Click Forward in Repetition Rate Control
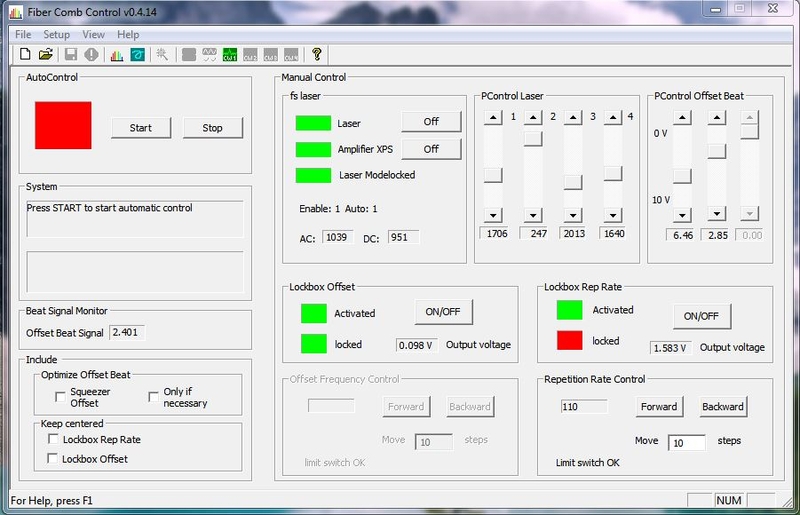 tap(659, 406)
